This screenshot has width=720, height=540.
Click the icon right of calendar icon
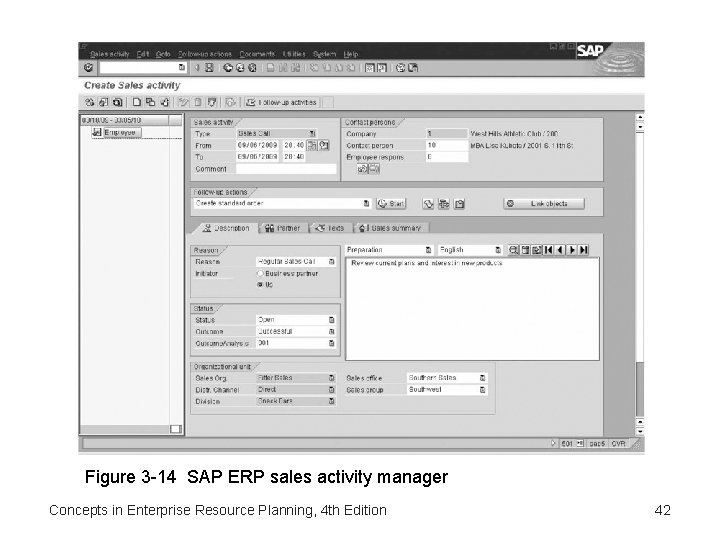pos(324,145)
